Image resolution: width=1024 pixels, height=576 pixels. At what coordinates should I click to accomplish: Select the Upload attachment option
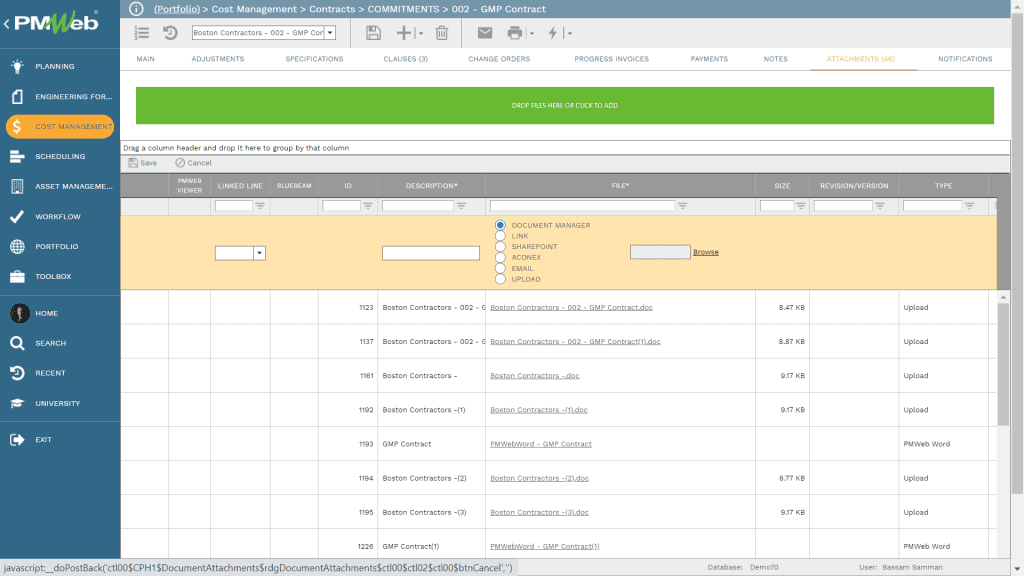[x=500, y=278]
